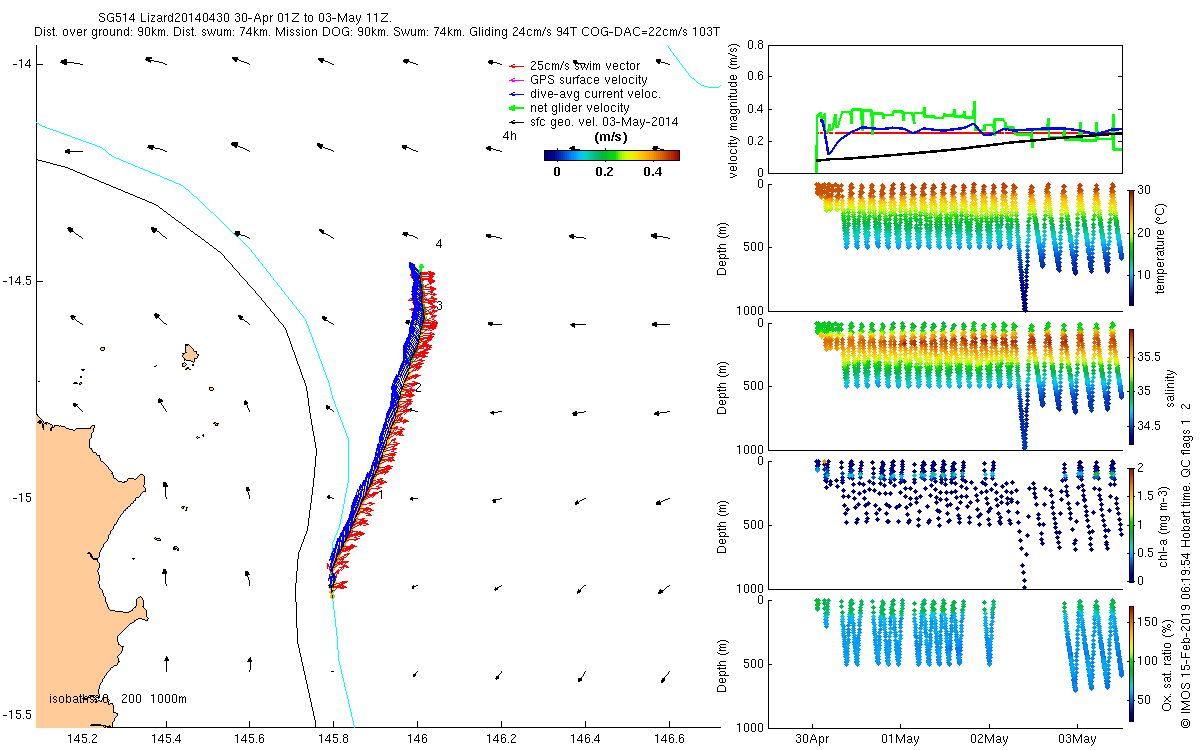
Task: Click the '-15' latitude tick on the map
Action: click(21, 498)
